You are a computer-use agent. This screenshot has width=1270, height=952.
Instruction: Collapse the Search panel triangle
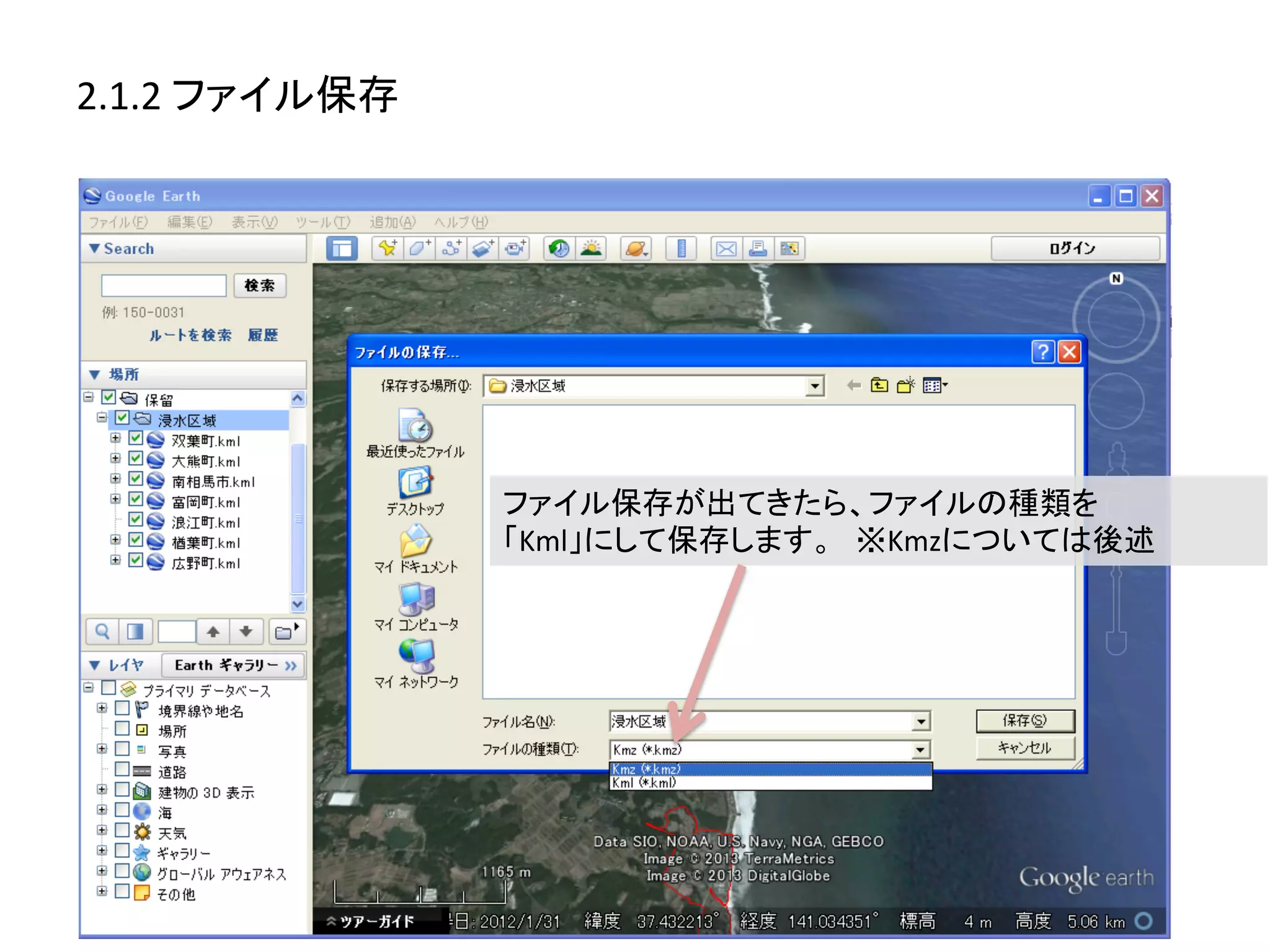[94, 249]
